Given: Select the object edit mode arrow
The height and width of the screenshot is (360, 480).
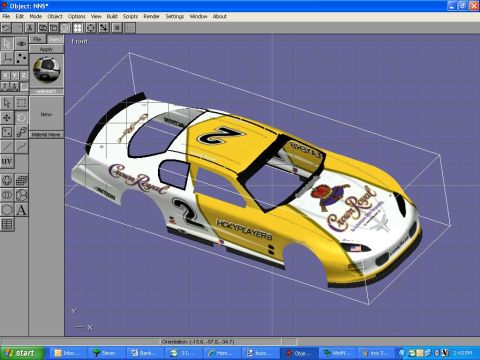Looking at the screenshot, I should 7,43.
